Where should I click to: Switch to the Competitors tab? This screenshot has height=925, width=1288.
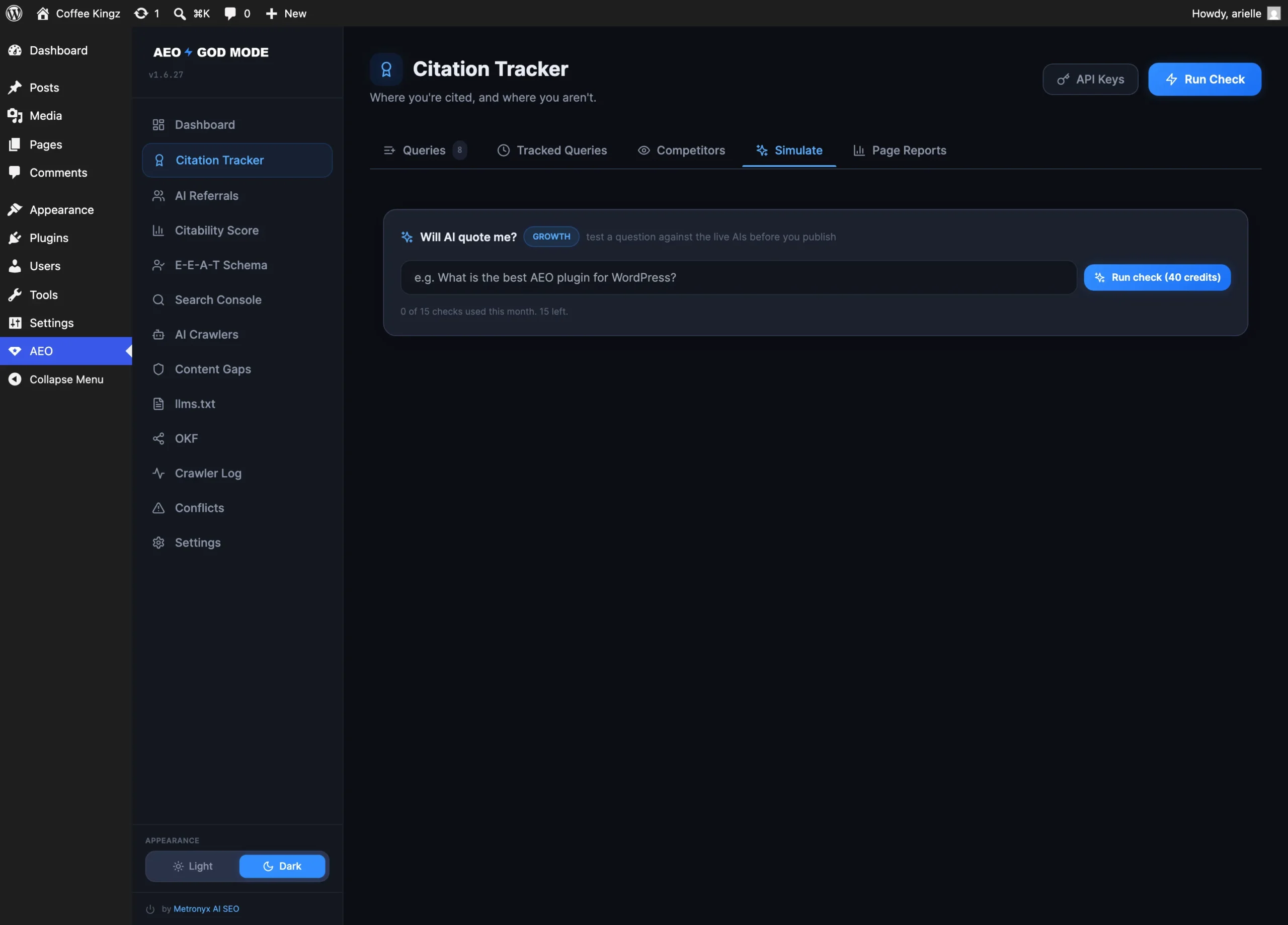pyautogui.click(x=681, y=150)
